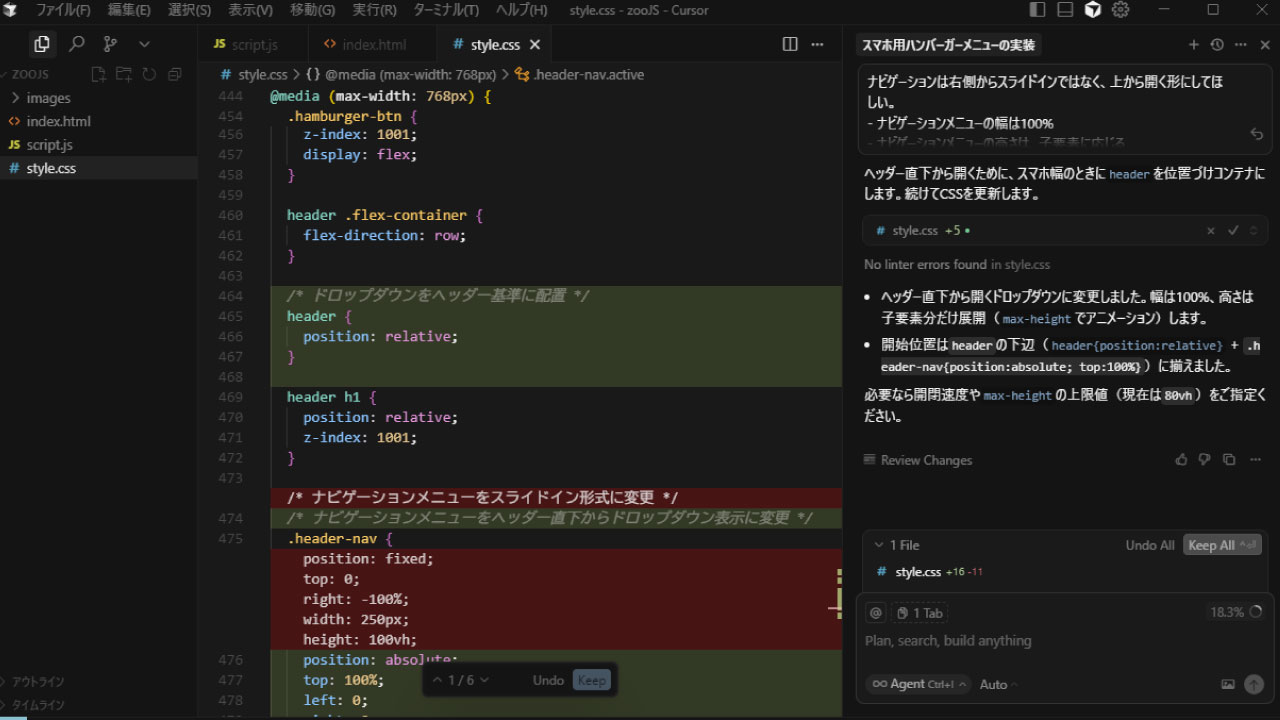This screenshot has width=1280, height=720.
Task: Open the 表示(V) menu
Action: [250, 10]
